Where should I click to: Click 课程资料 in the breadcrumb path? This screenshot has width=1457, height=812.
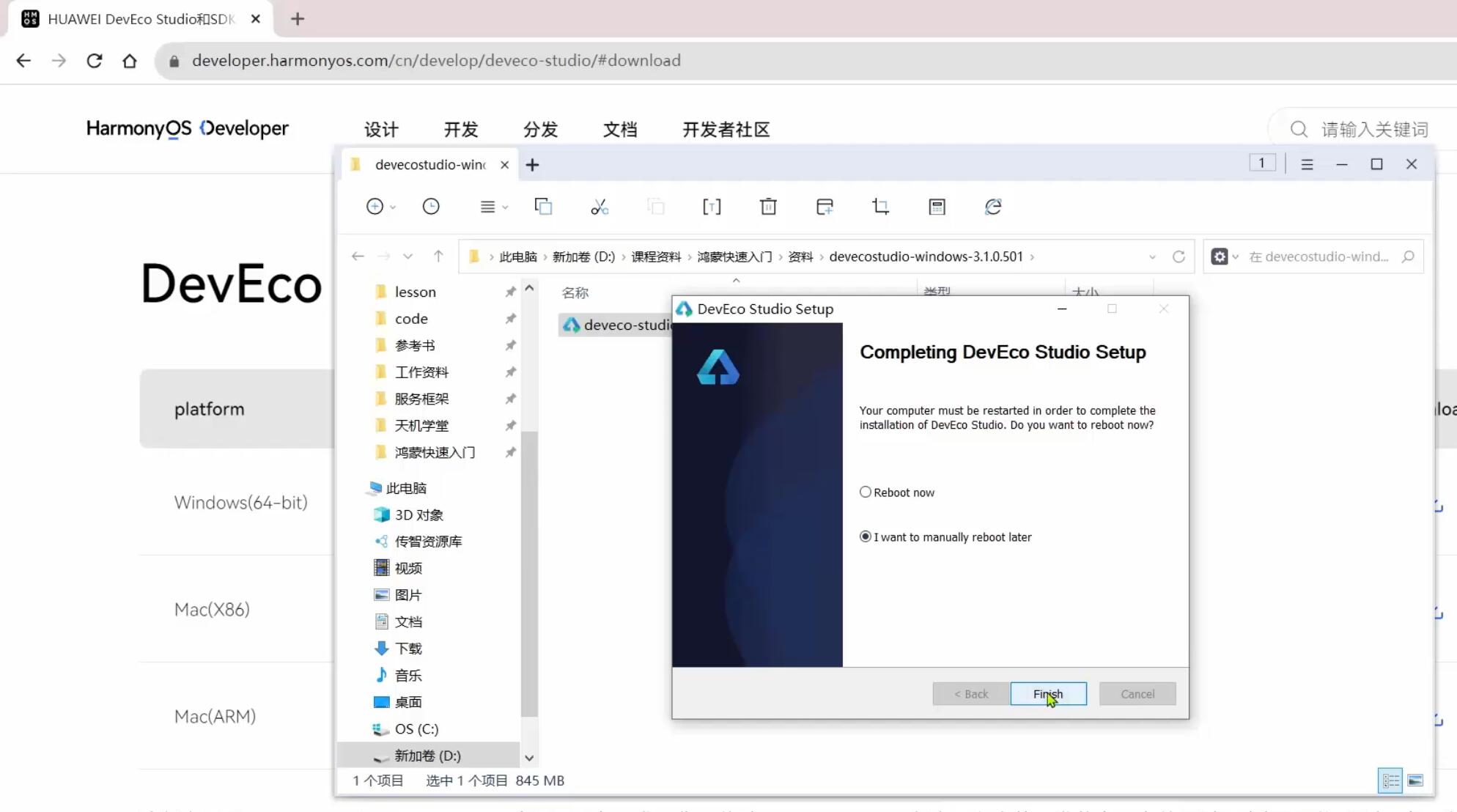click(x=656, y=256)
